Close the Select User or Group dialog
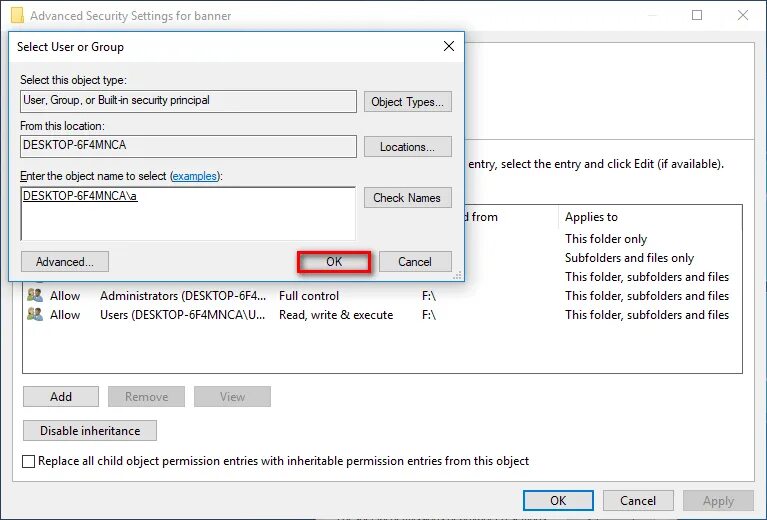The image size is (767, 520). click(x=449, y=46)
